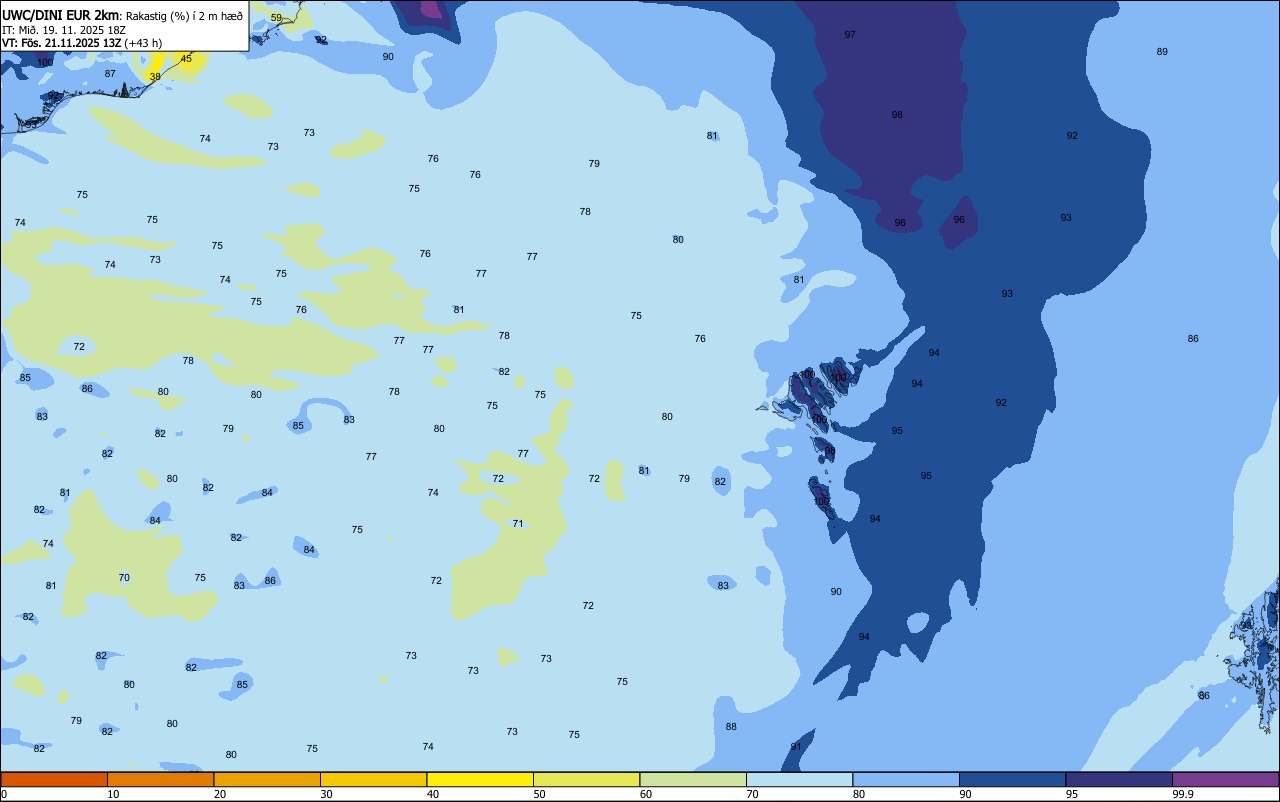Click the 0–10 dark orange legend swatch

coord(54,779)
